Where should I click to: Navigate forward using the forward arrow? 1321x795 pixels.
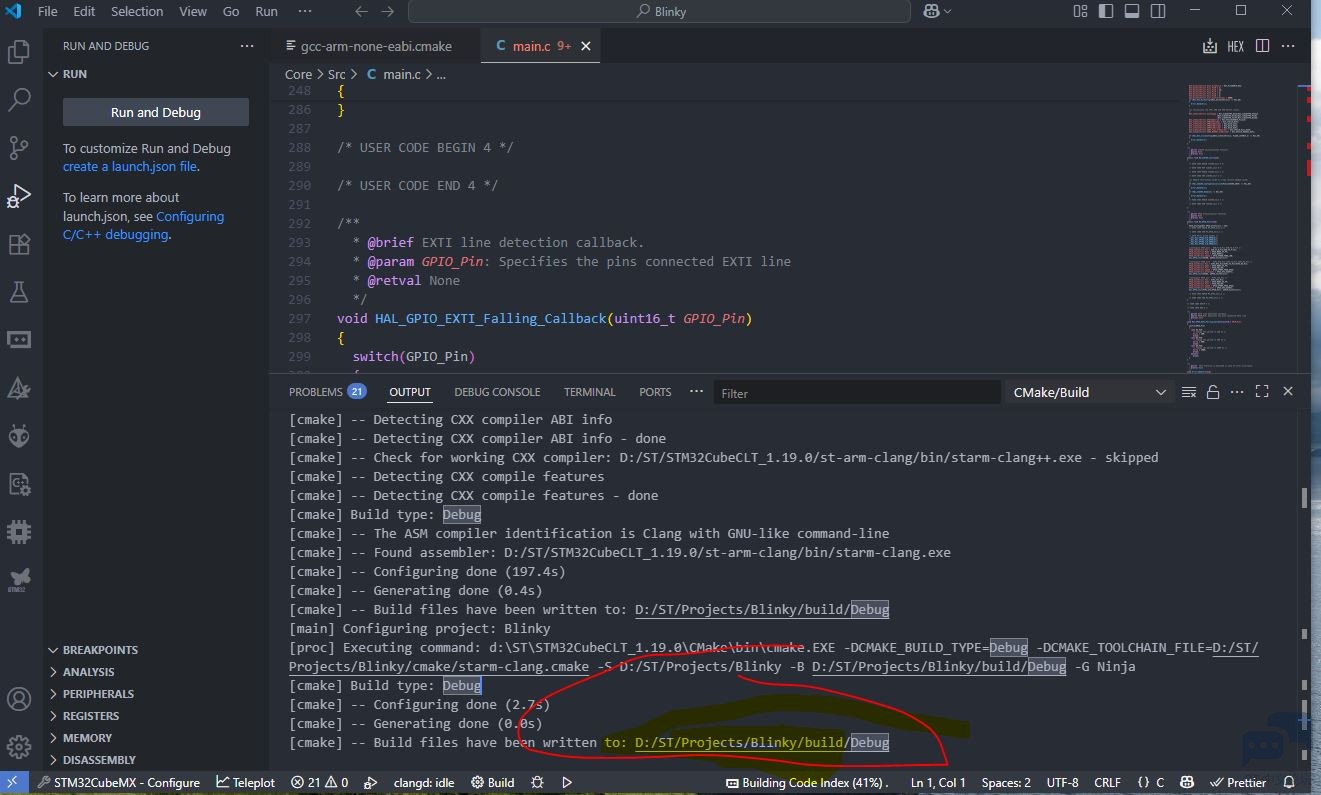[388, 11]
